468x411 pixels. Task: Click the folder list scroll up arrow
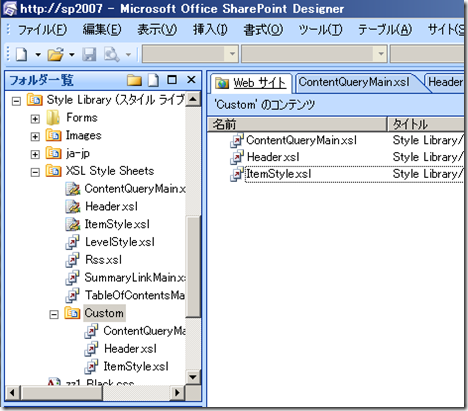193,99
